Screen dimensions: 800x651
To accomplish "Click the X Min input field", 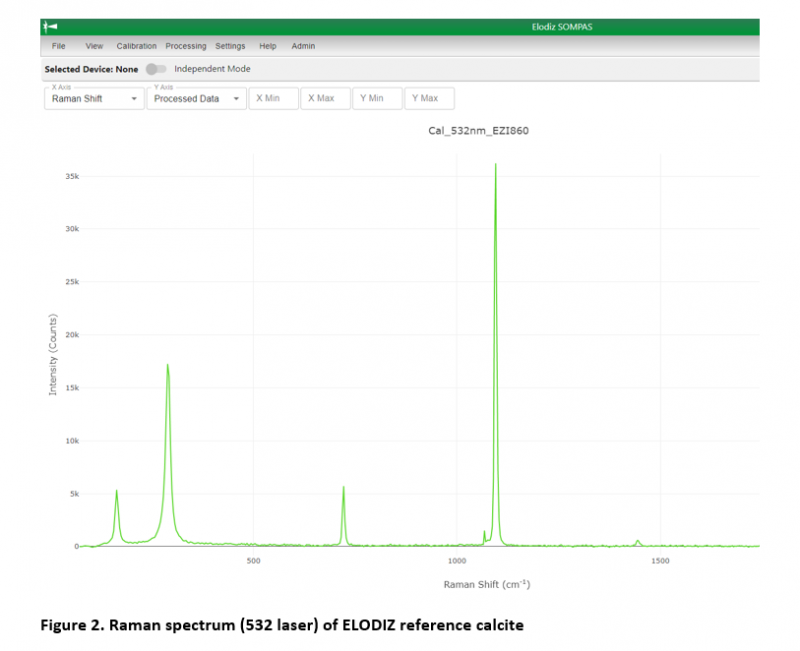I will point(273,98).
